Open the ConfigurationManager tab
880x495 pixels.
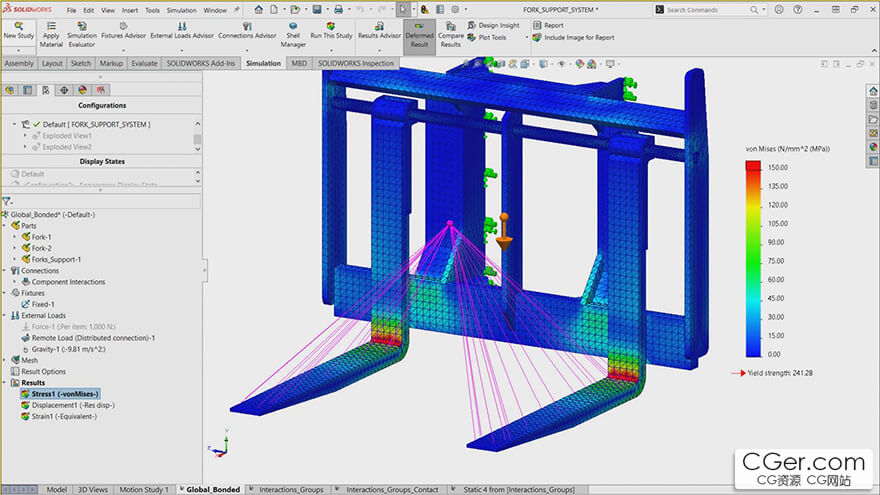point(46,90)
